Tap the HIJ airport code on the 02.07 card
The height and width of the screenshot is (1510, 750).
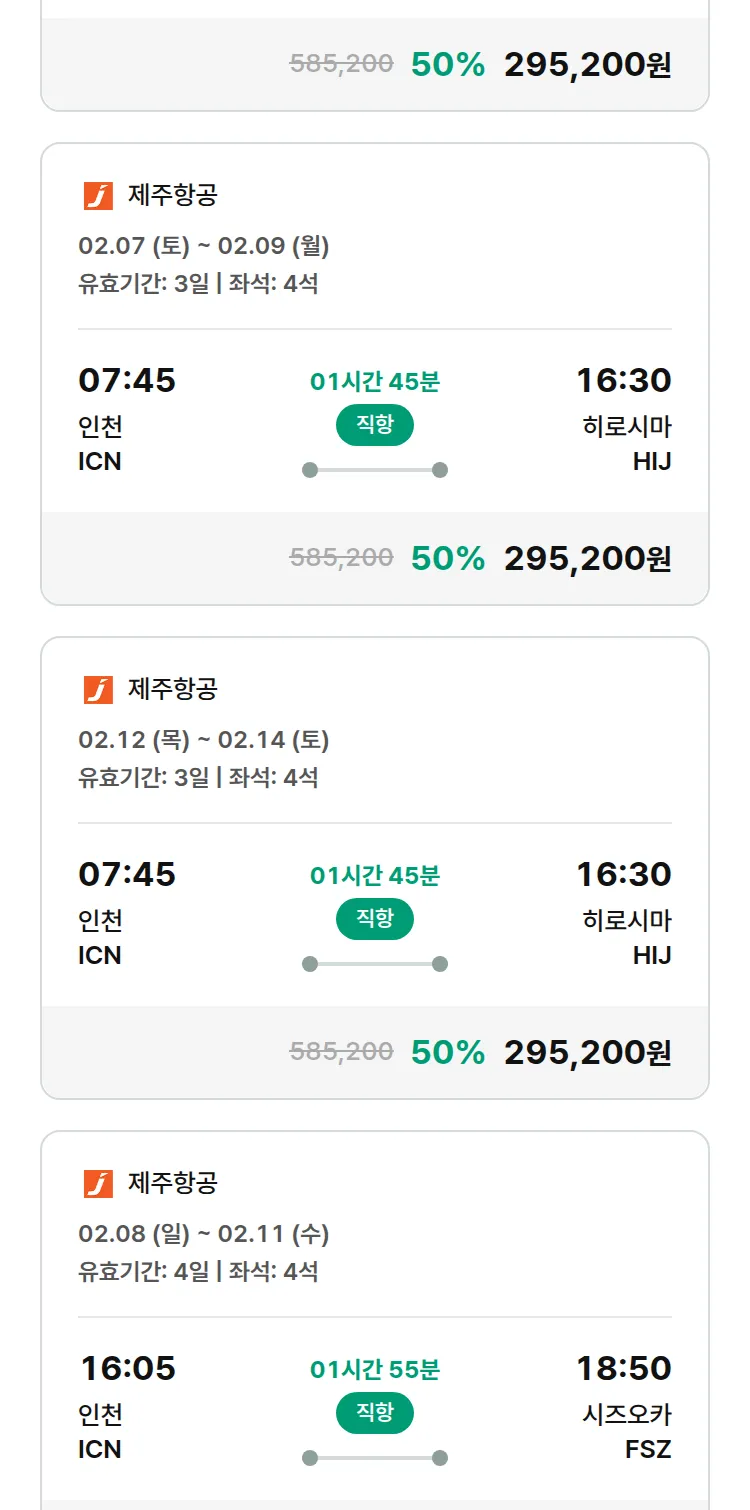coord(651,462)
